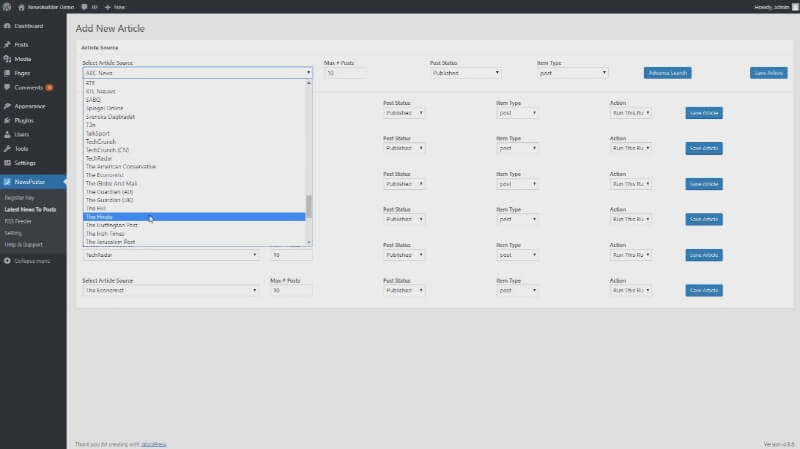Select The Huffington Post in source list
800x449 pixels.
(x=194, y=225)
